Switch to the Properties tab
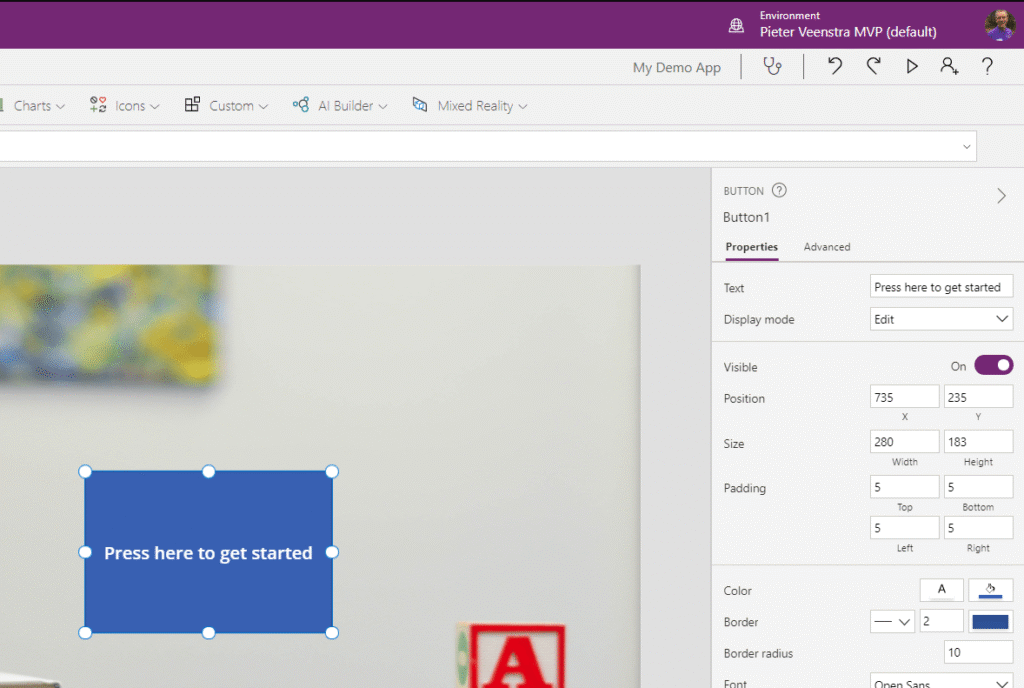 point(751,247)
